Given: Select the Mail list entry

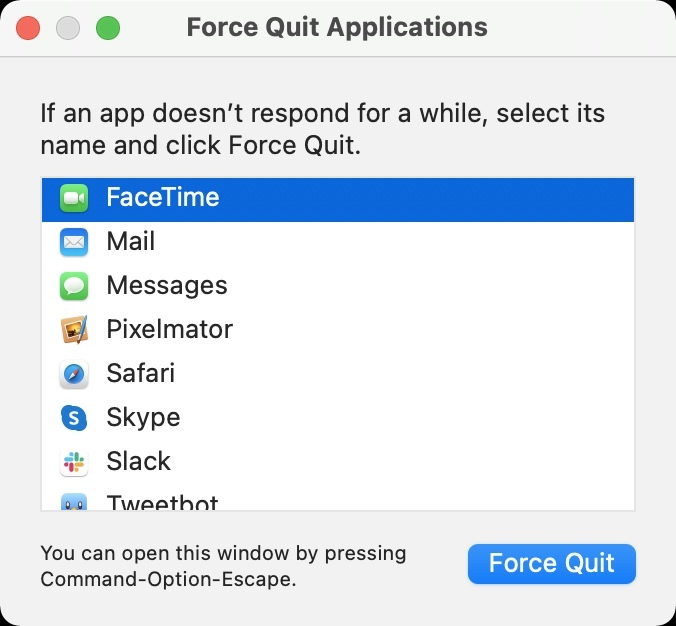Looking at the screenshot, I should (131, 242).
